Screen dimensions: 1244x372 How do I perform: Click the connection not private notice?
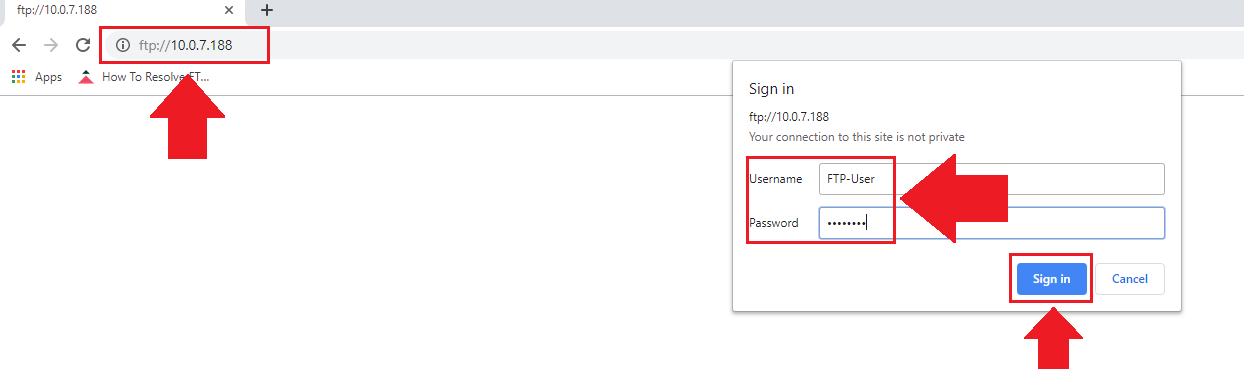[857, 136]
